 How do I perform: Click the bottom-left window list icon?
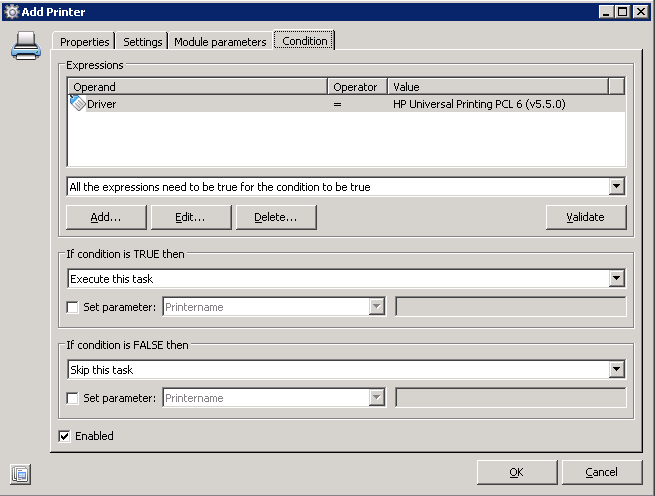[20, 474]
